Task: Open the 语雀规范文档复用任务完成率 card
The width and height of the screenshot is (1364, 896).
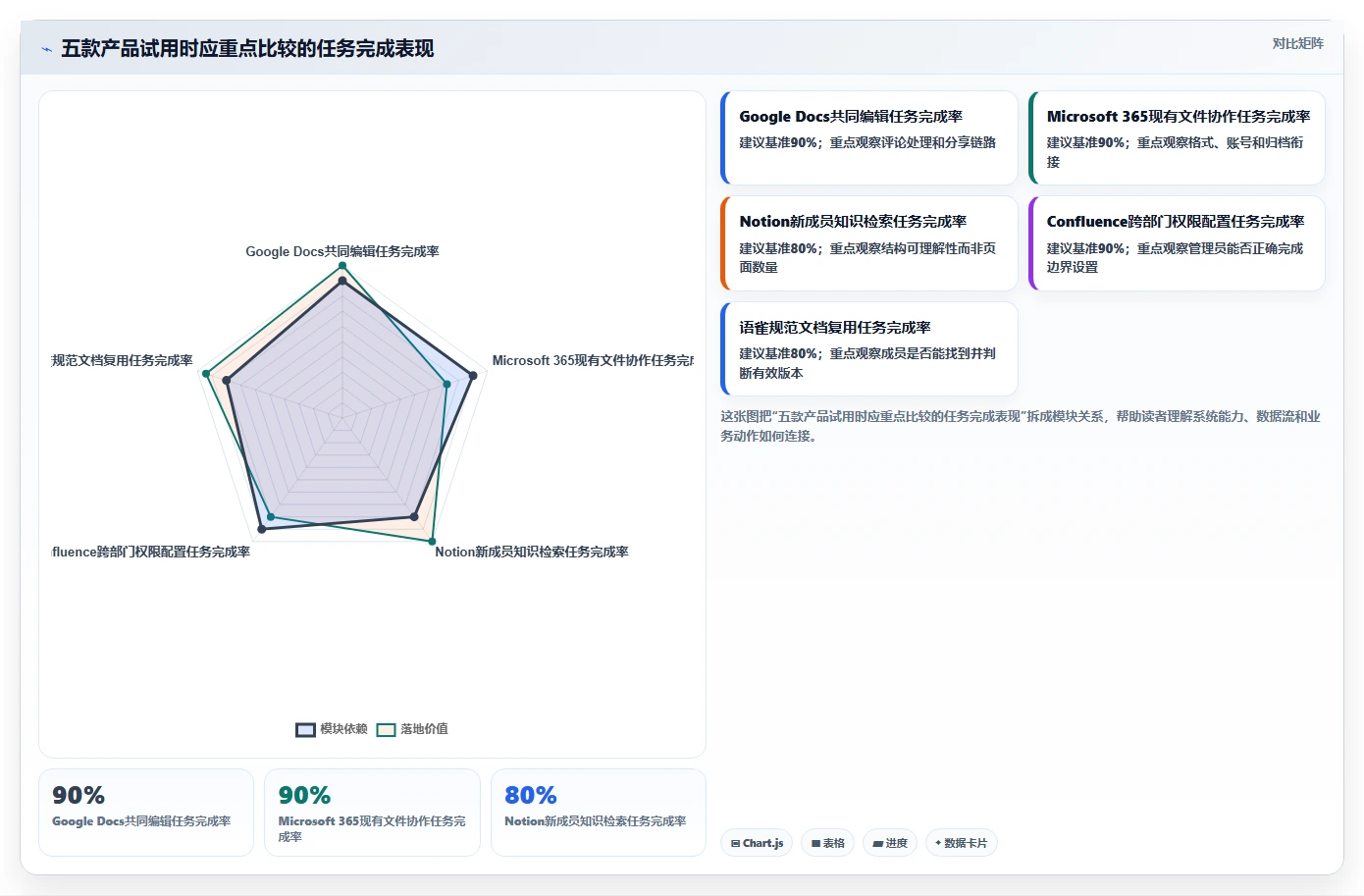Action: click(868, 349)
